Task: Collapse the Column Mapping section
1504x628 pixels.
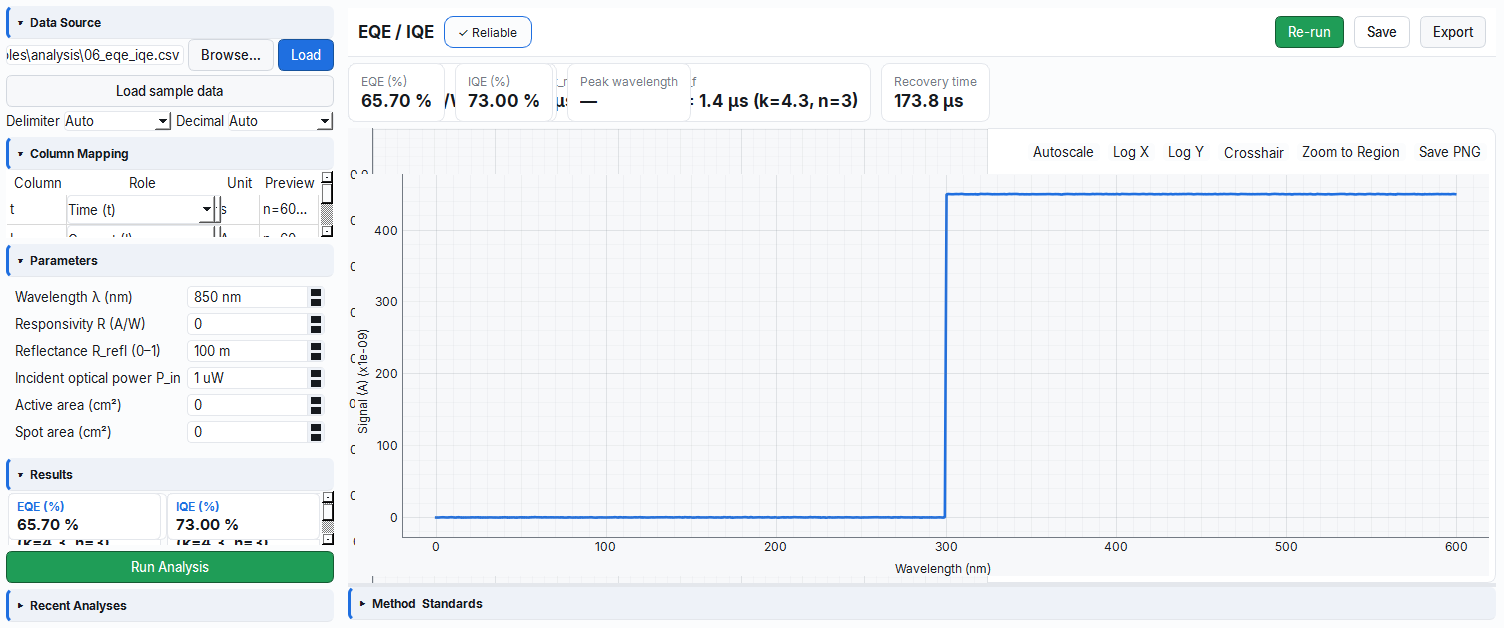Action: pos(169,154)
